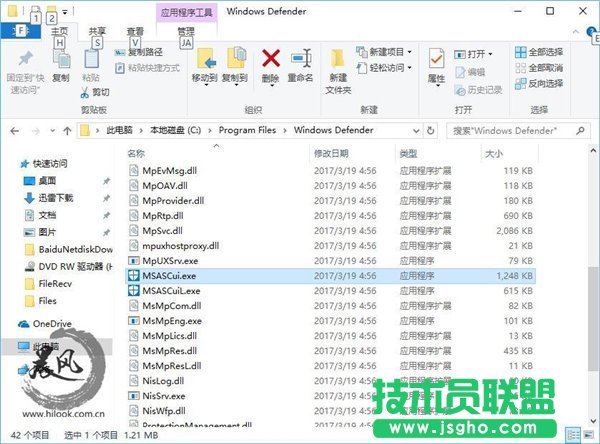Open the New item dropdown
The image size is (600, 444).
(384, 52)
